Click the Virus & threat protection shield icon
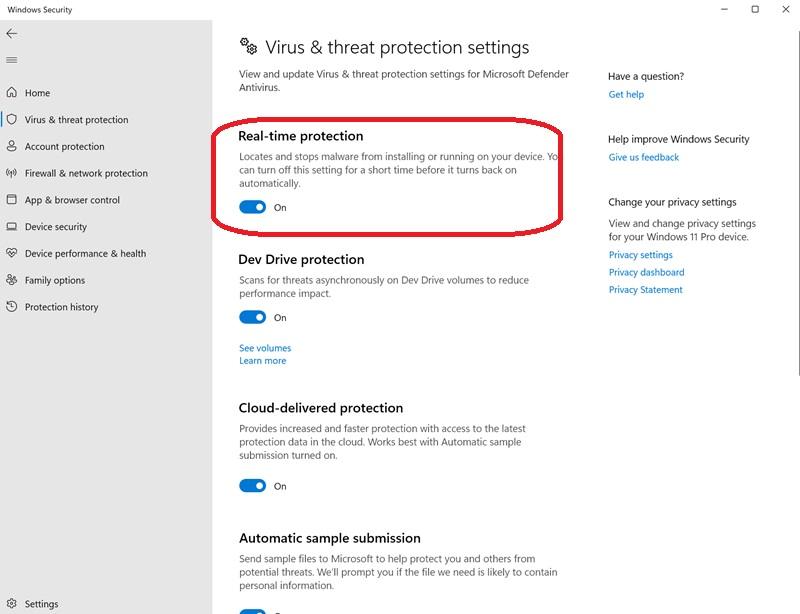The width and height of the screenshot is (800, 614). tap(12, 119)
